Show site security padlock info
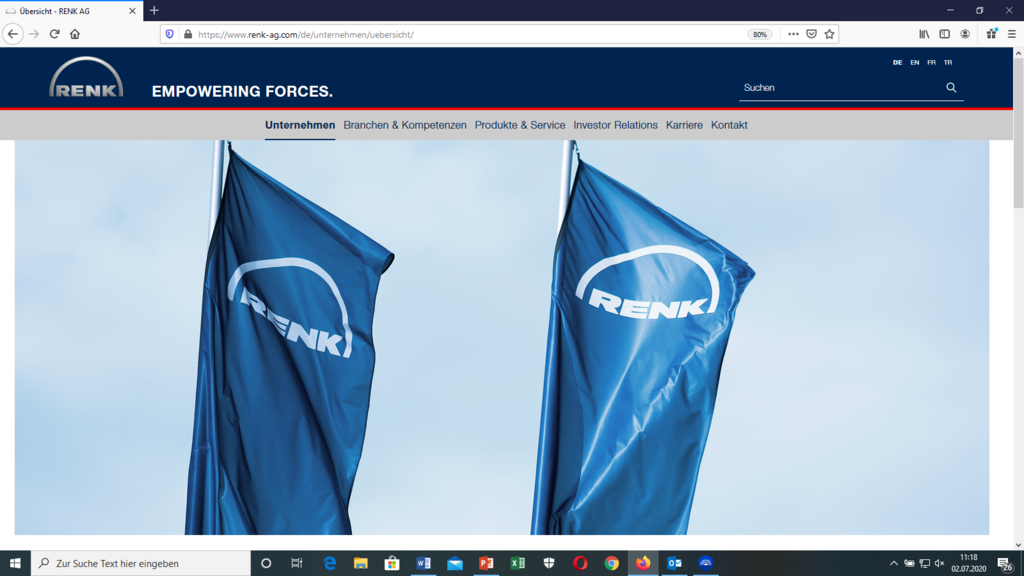Viewport: 1024px width, 576px height. click(x=188, y=34)
